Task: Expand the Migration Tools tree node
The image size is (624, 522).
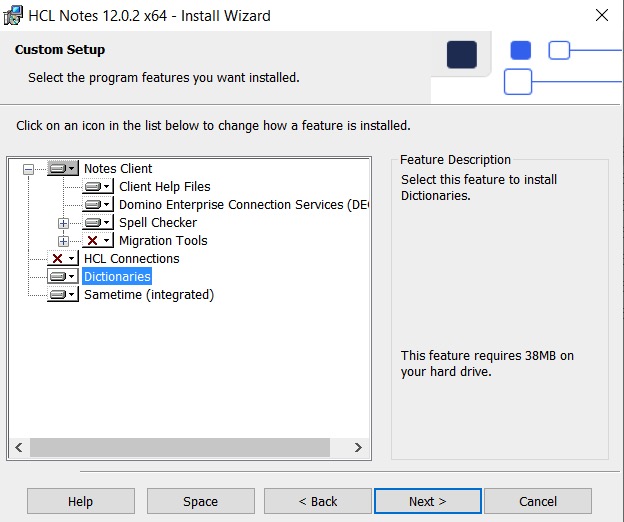Action: point(63,241)
